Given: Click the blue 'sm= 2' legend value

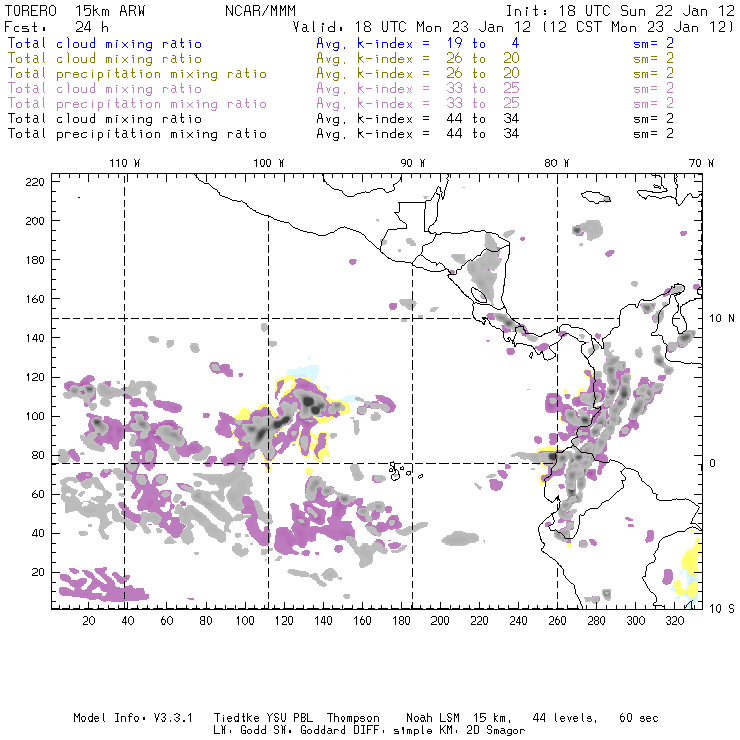Looking at the screenshot, I should tap(654, 43).
